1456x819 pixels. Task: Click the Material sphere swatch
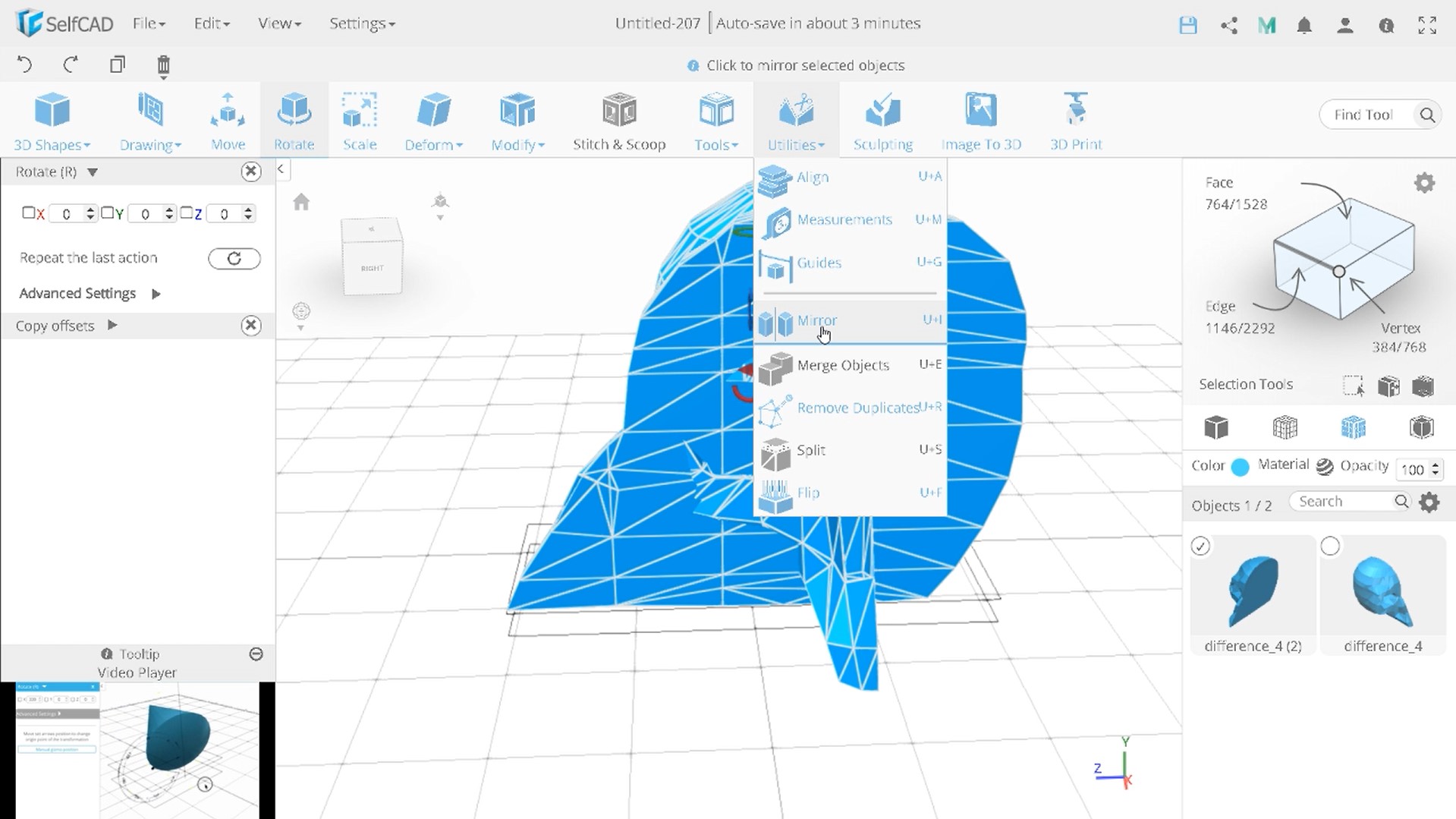[1325, 467]
